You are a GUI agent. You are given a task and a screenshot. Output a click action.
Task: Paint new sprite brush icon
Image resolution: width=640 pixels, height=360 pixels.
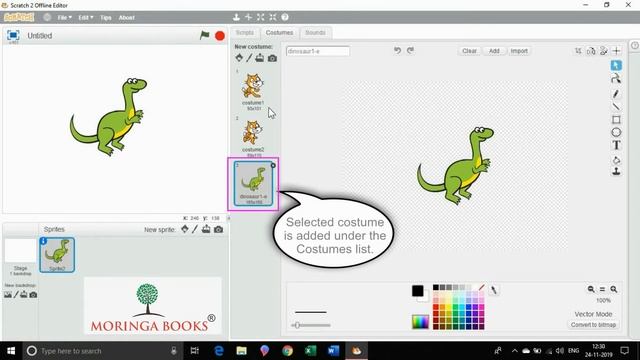195,229
